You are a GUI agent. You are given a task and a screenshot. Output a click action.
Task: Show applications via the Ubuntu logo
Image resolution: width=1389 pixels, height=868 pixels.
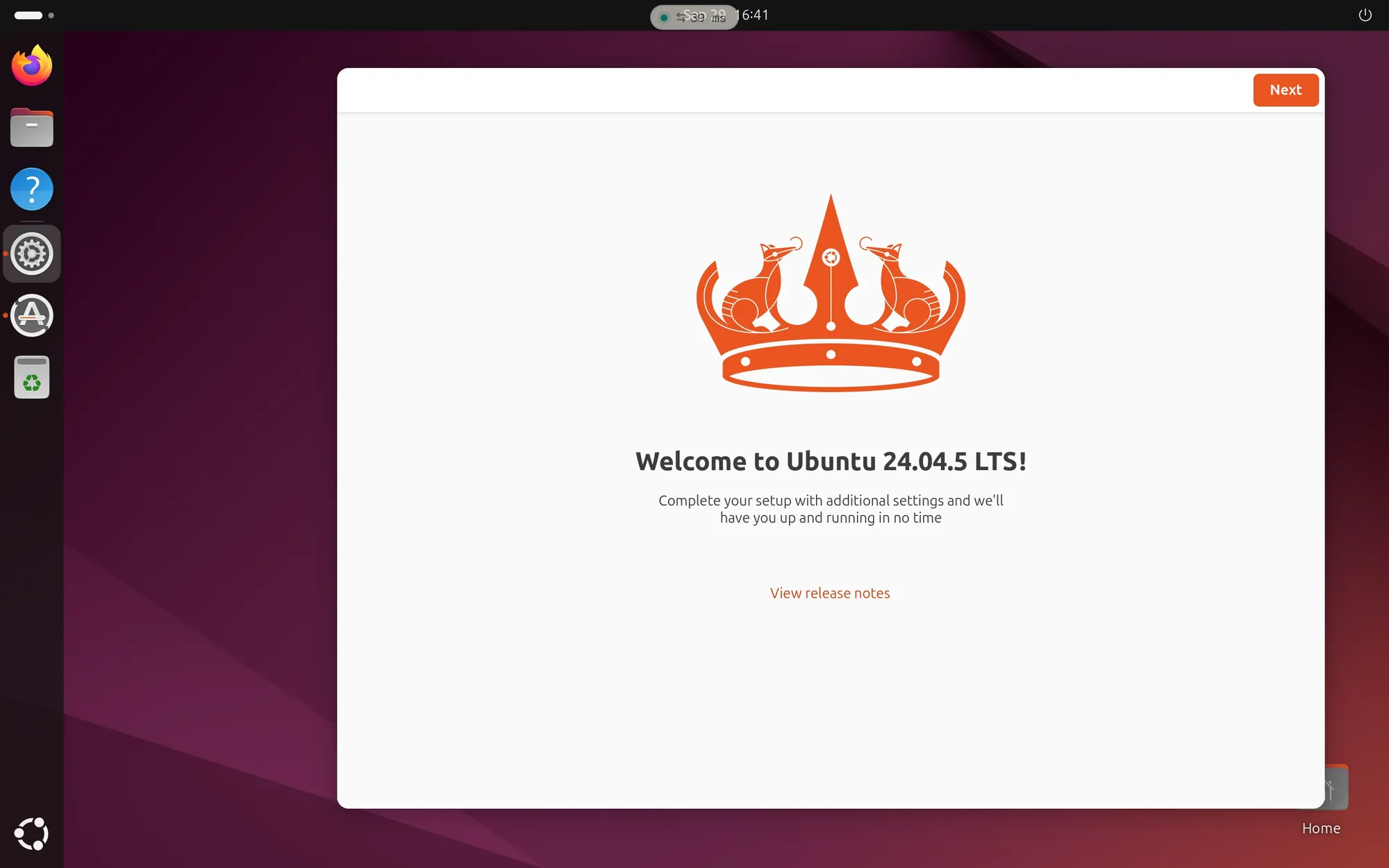32,834
